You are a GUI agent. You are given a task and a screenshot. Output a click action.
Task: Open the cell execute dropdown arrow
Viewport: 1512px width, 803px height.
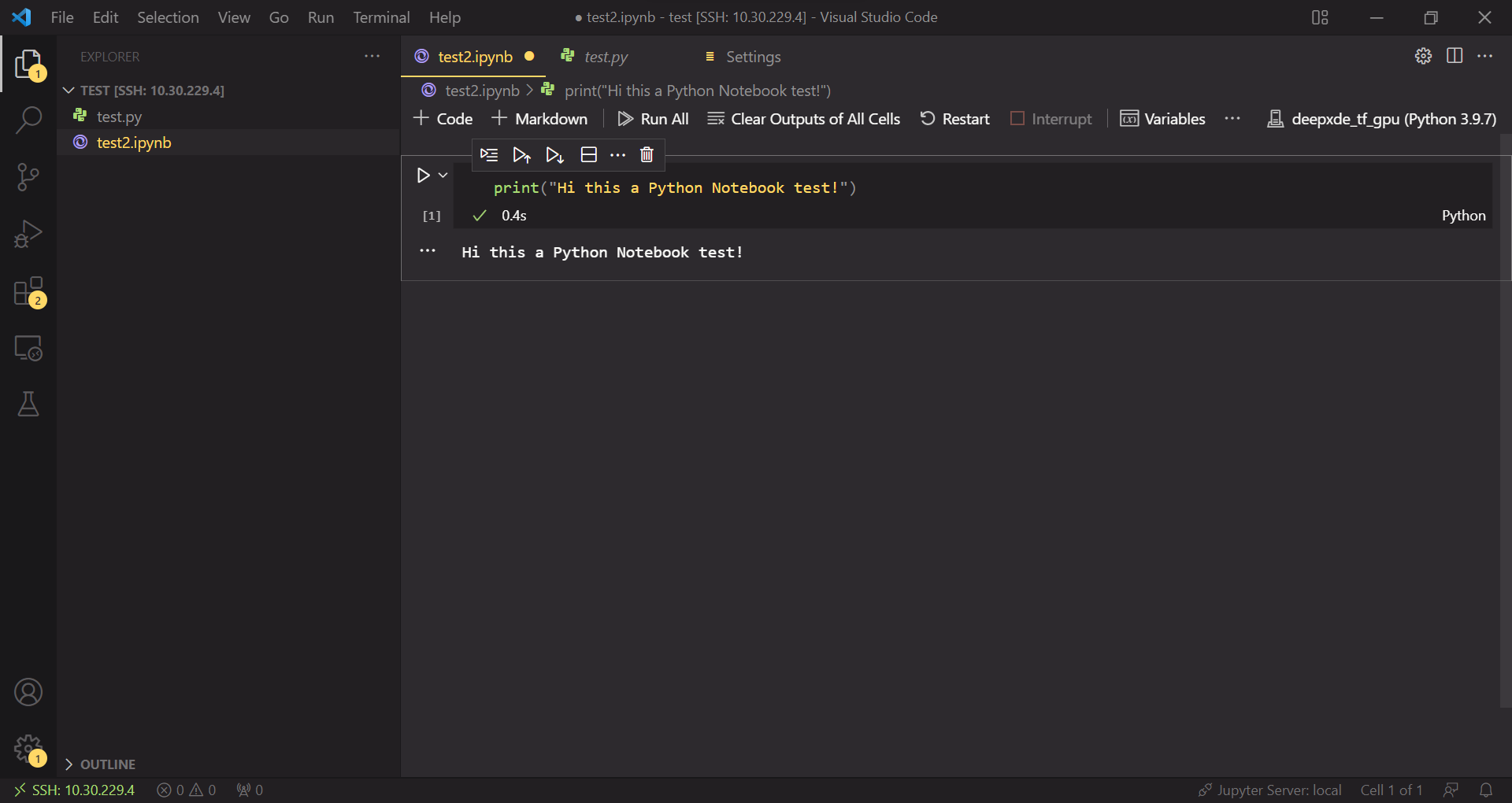[x=441, y=175]
